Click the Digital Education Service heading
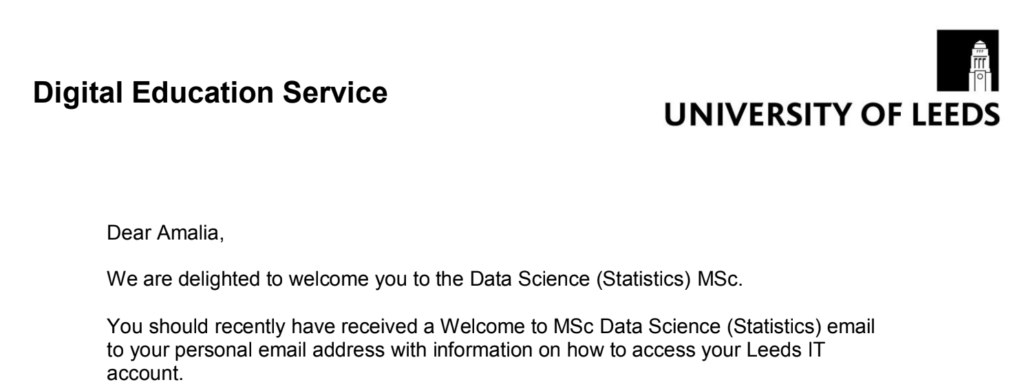The image size is (1024, 391). (x=210, y=93)
